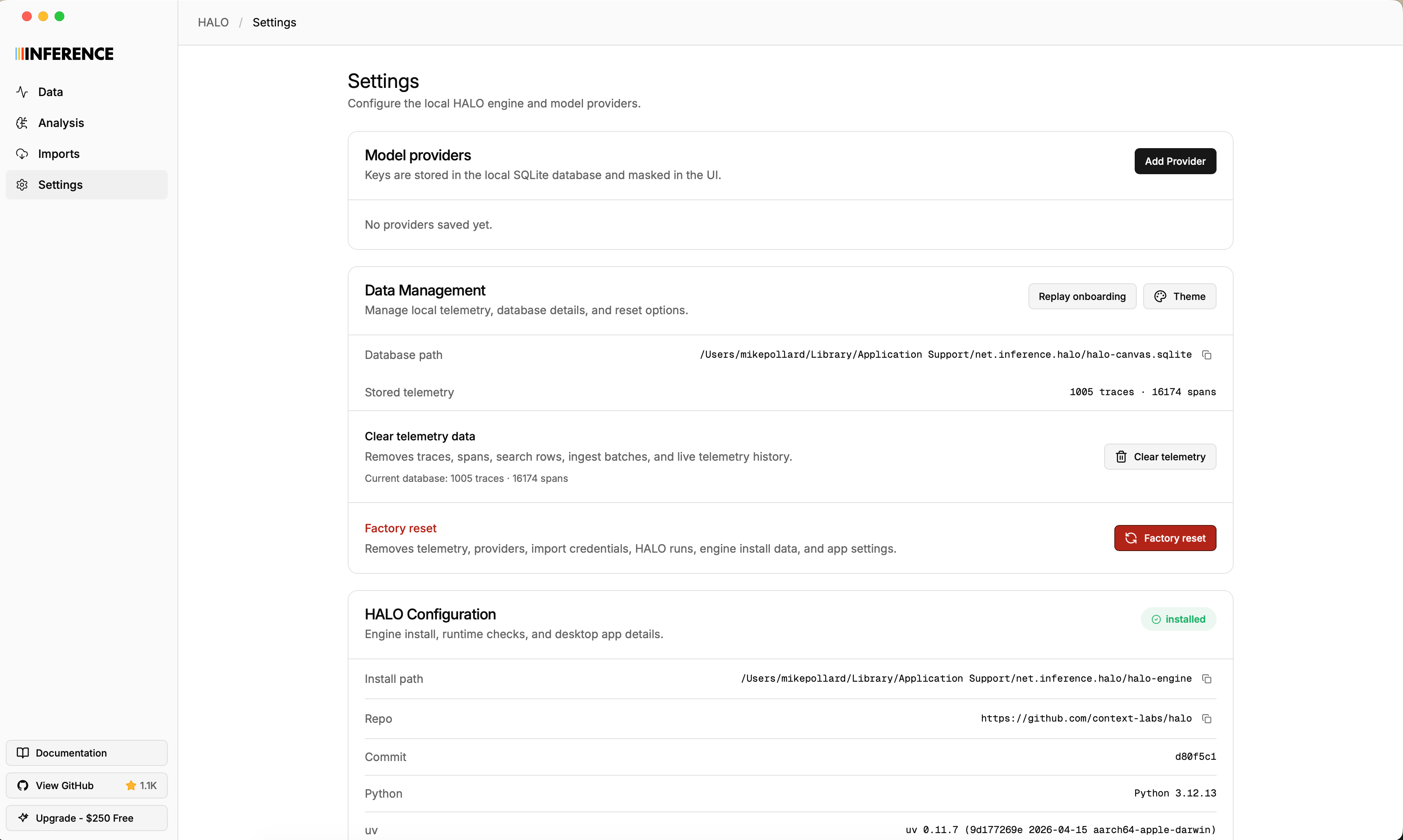The width and height of the screenshot is (1403, 840).
Task: Click the Factory reset circular arrows icon
Action: point(1131,538)
